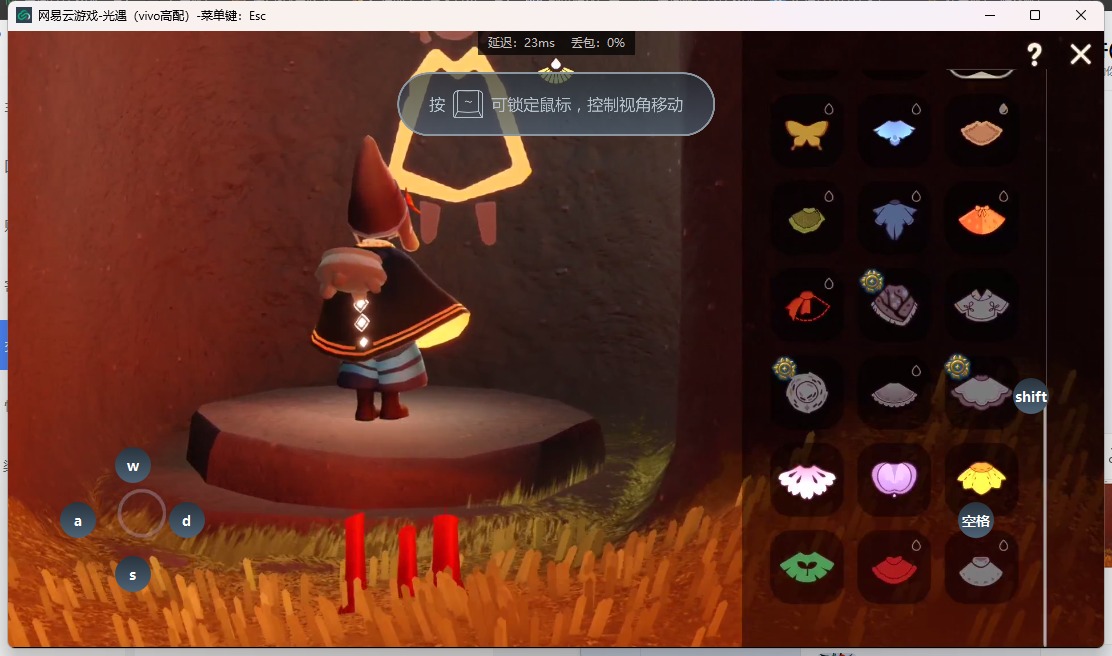Maximize the cloud game window
Image resolution: width=1112 pixels, height=656 pixels.
click(x=1035, y=15)
